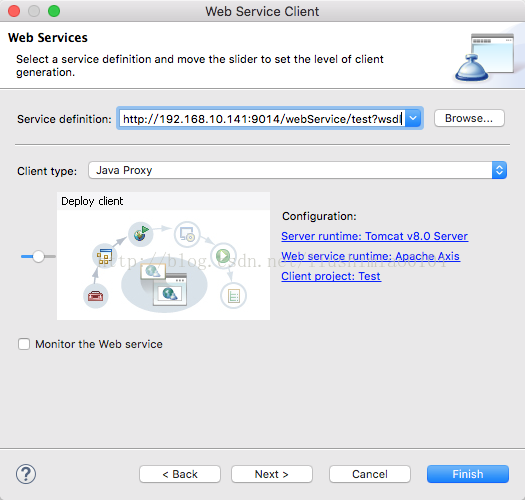
Task: Open Server runtime: Tomcat v8.0 Server link
Action: 374,236
